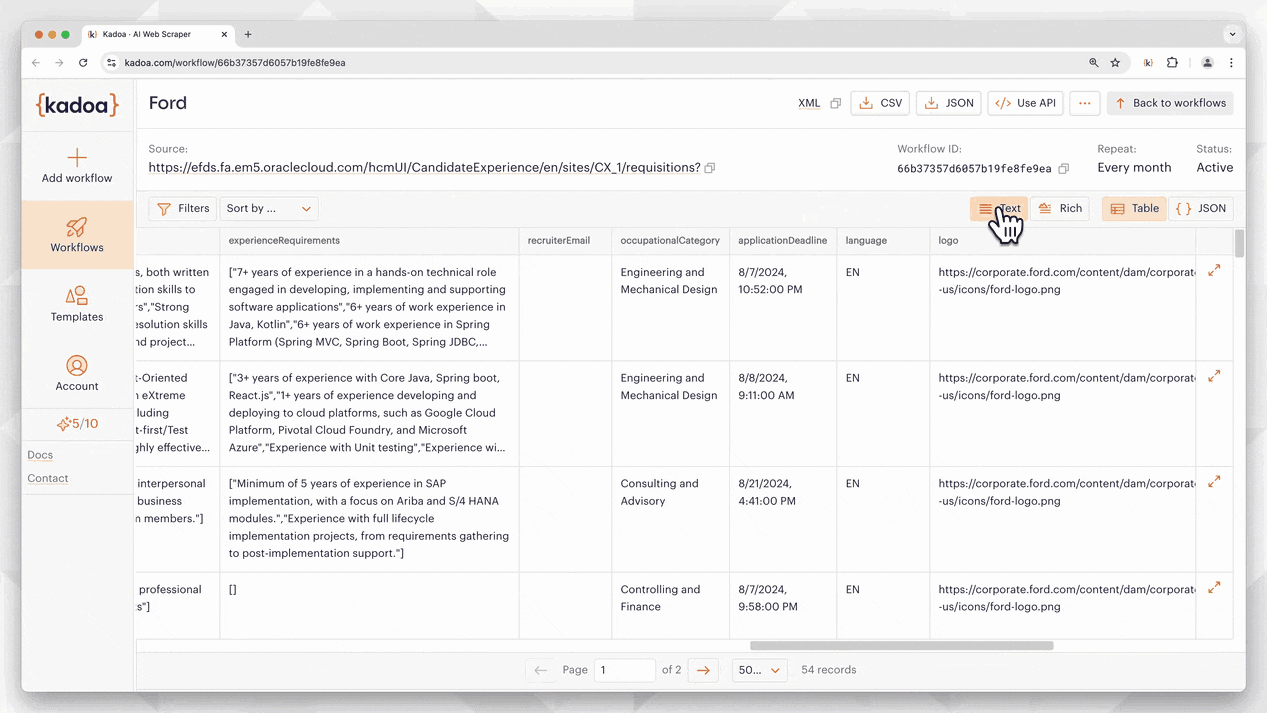Switch to Rich display mode

(1060, 208)
